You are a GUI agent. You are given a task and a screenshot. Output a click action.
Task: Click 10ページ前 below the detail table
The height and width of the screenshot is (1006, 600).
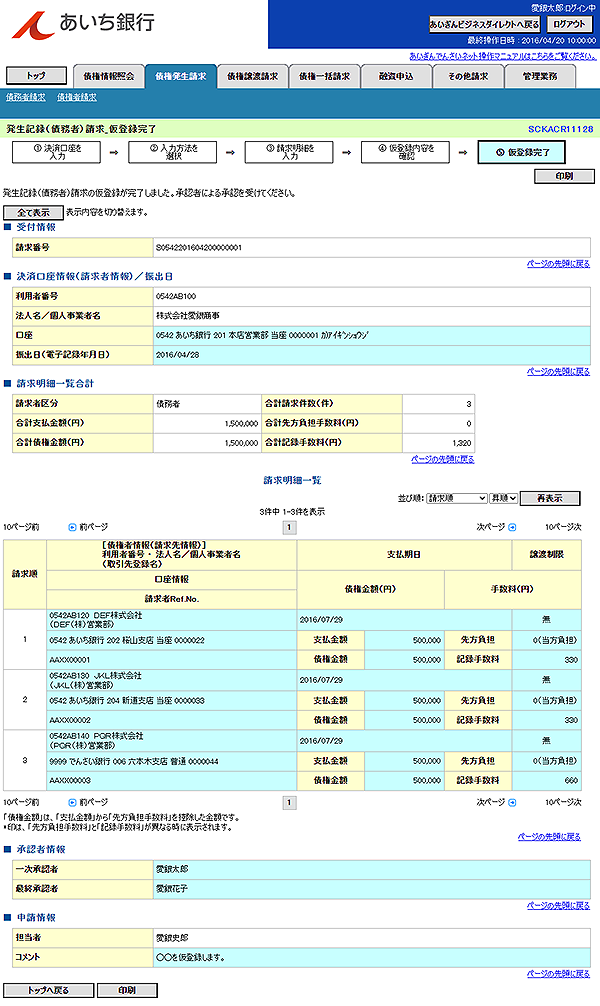pos(21,803)
